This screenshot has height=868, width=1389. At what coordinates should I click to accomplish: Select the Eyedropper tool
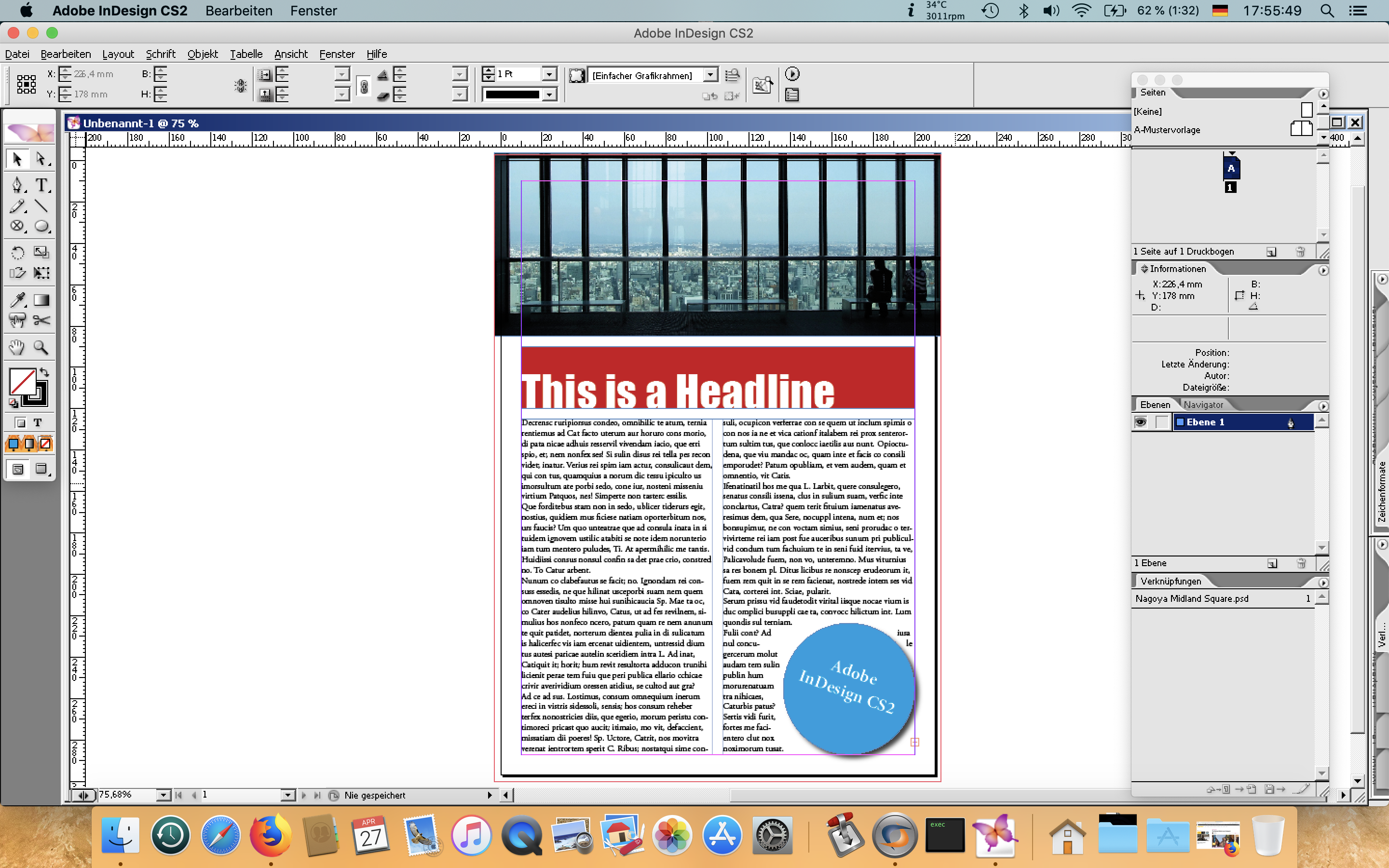click(x=17, y=299)
